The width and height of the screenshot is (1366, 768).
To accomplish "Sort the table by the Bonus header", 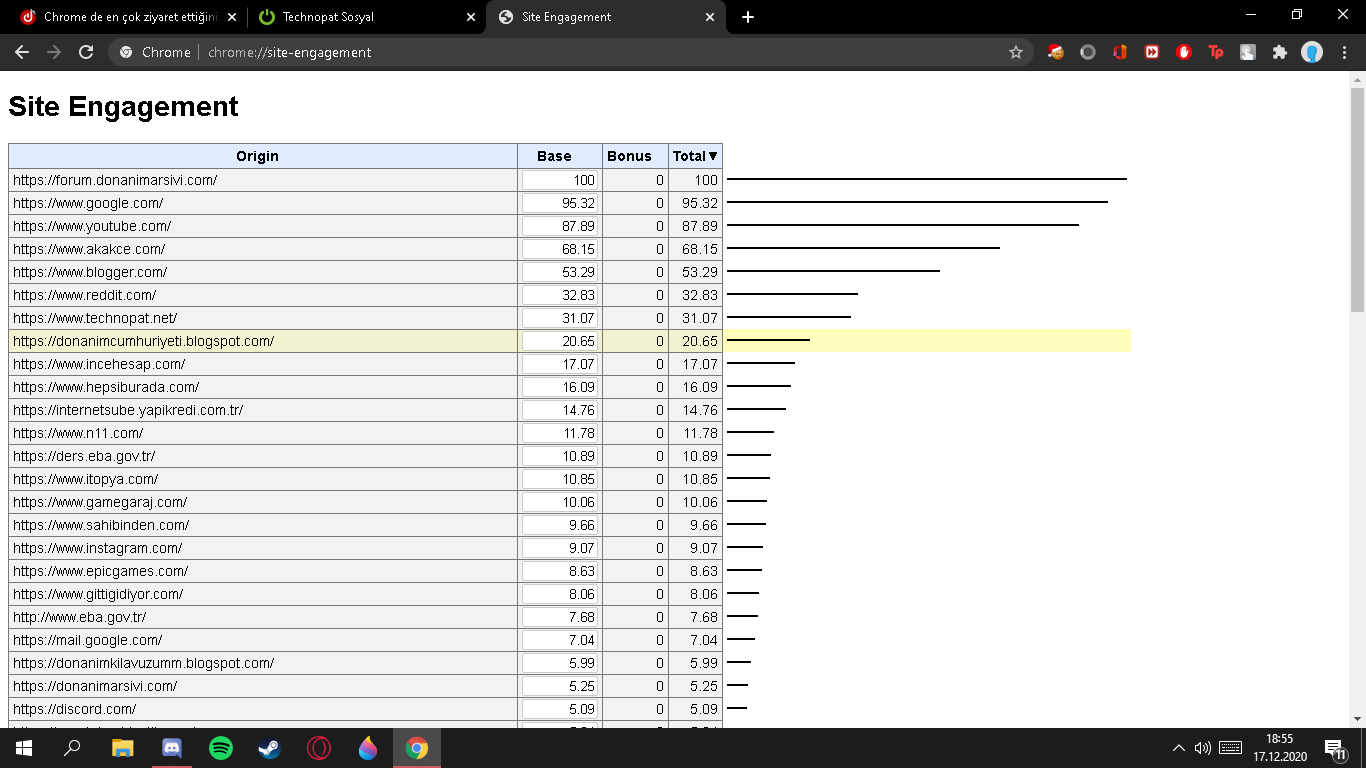I will click(635, 156).
